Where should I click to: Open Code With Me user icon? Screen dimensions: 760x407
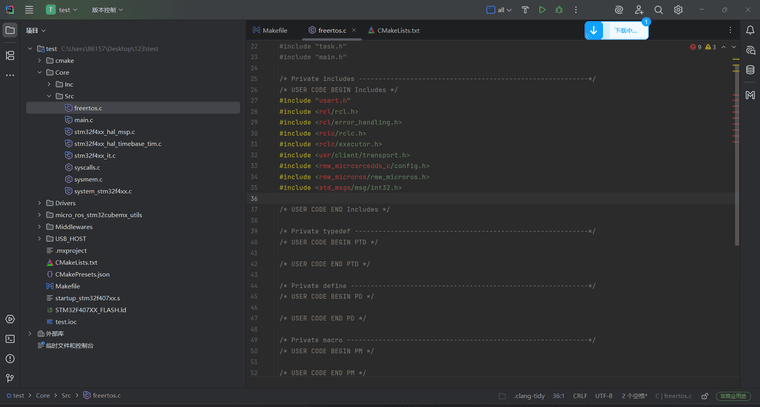click(639, 10)
